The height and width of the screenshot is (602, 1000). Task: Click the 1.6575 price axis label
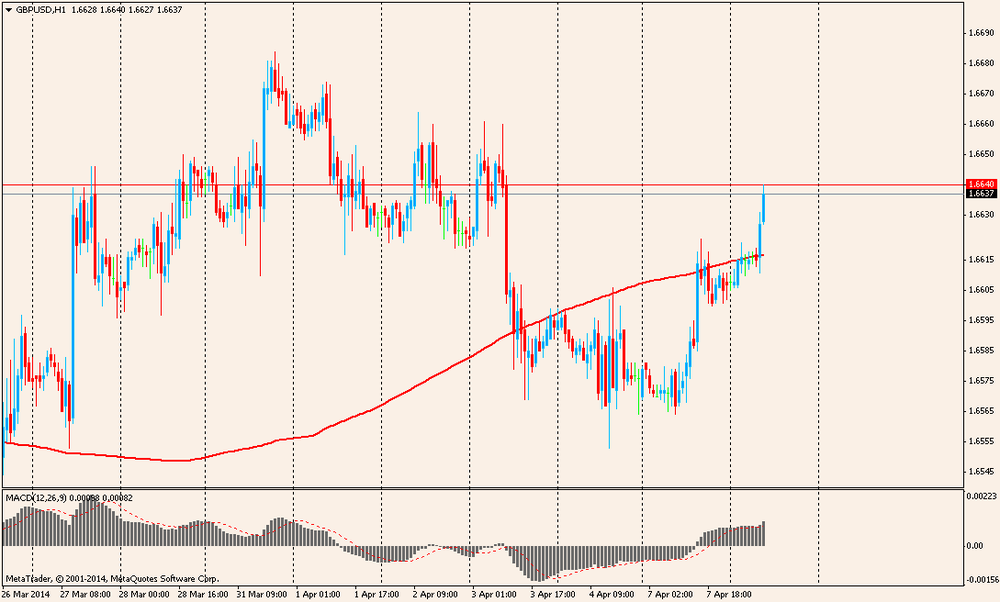(x=981, y=381)
